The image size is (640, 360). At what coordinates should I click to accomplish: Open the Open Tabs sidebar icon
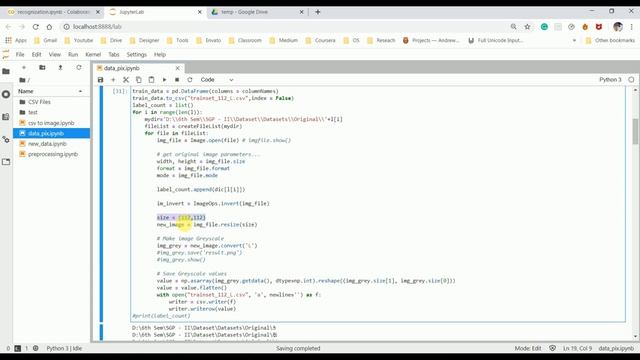tap(6, 162)
